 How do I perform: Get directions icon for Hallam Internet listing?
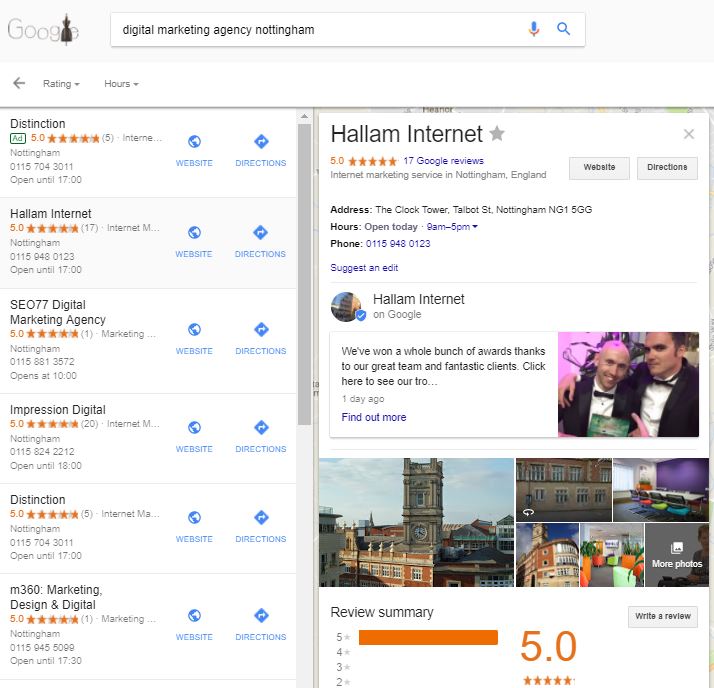pos(260,233)
